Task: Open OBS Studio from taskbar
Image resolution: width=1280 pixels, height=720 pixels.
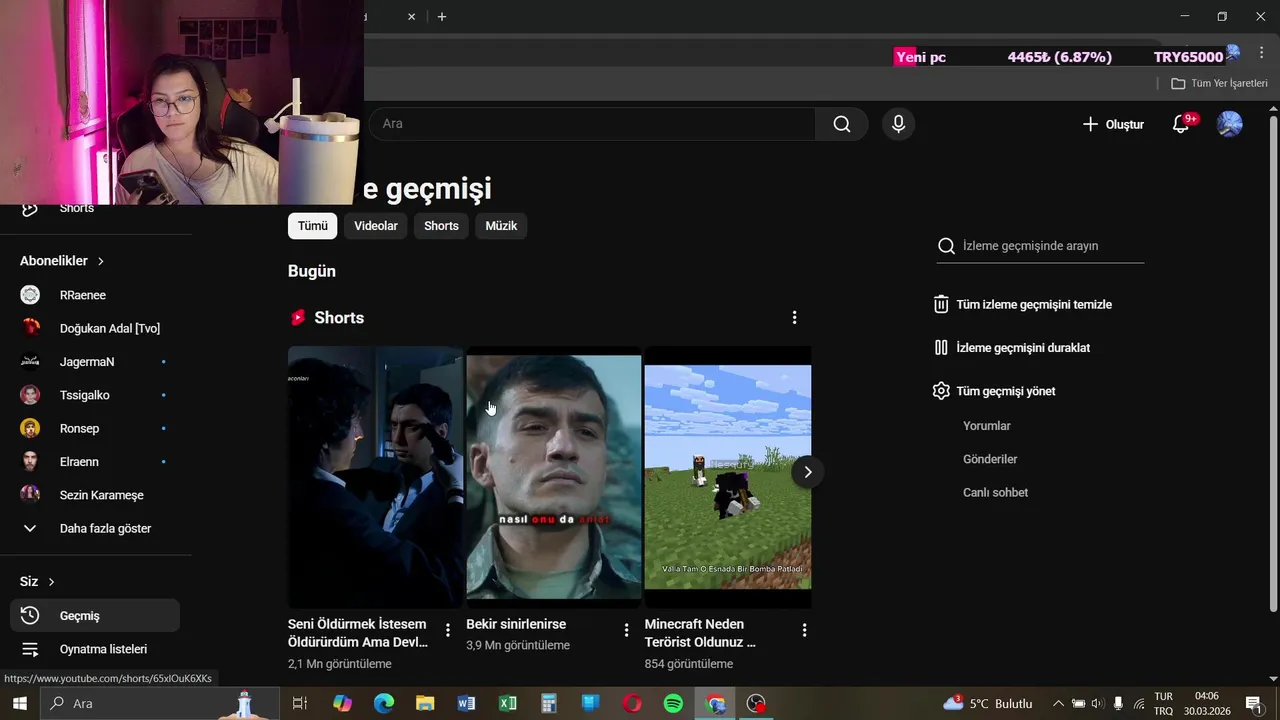Action: [x=757, y=703]
